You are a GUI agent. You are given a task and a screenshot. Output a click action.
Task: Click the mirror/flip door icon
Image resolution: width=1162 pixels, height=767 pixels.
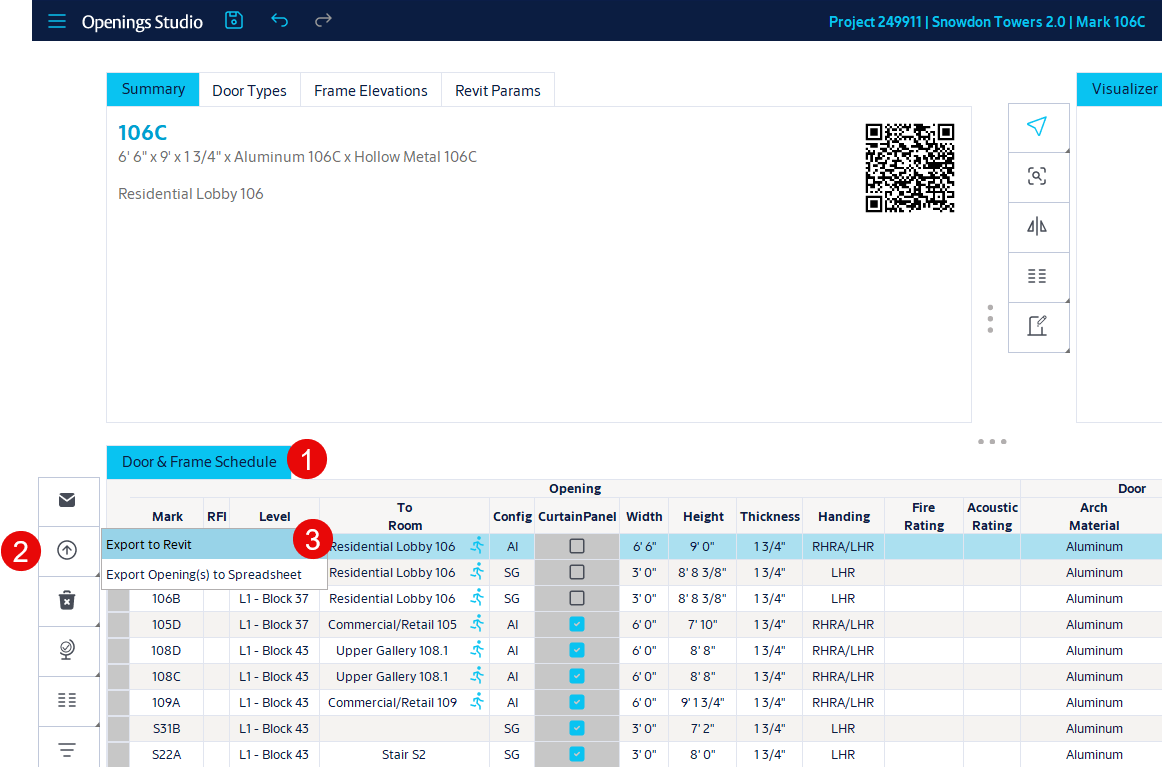click(1038, 226)
